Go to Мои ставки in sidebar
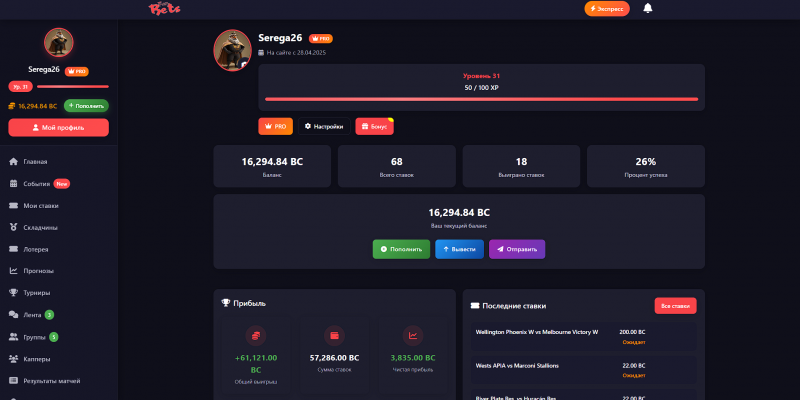This screenshot has width=800, height=400. click(59, 206)
